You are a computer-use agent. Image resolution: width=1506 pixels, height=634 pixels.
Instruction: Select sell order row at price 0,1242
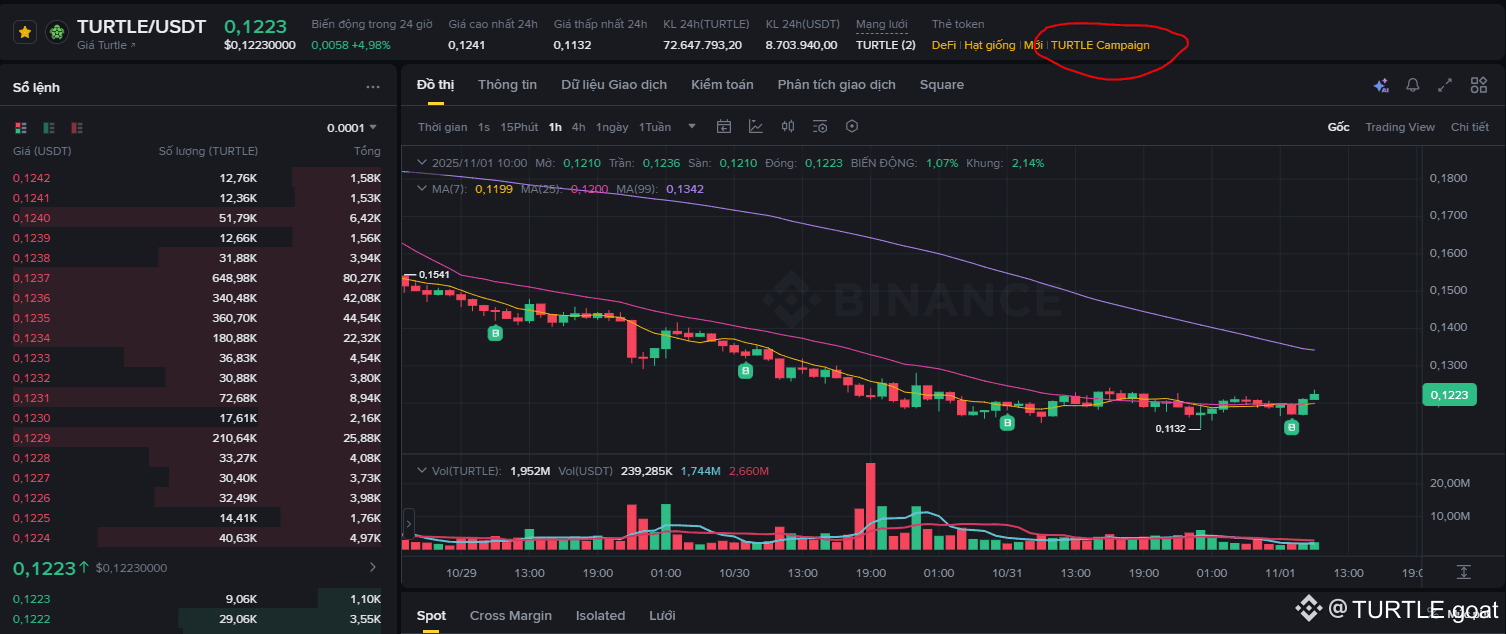click(x=197, y=178)
